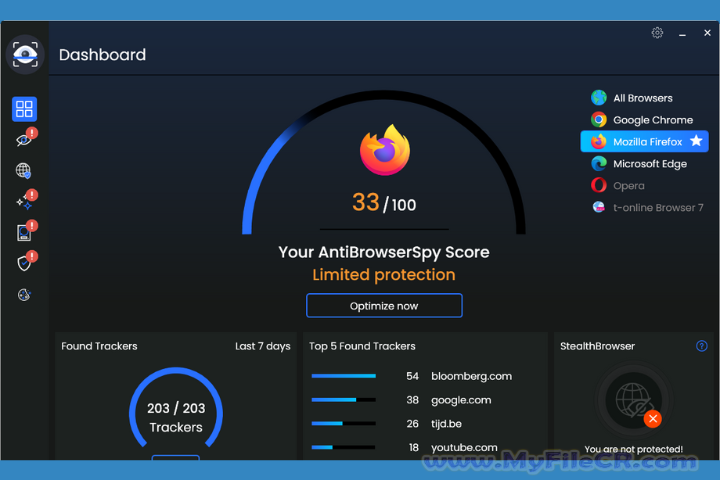The height and width of the screenshot is (480, 720).
Task: Click the AntiBrowserSpy eye logo
Action: tap(25, 54)
